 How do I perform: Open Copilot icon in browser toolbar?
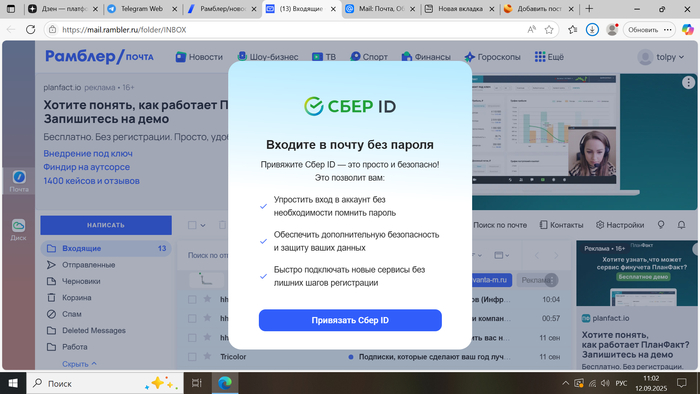point(688,29)
